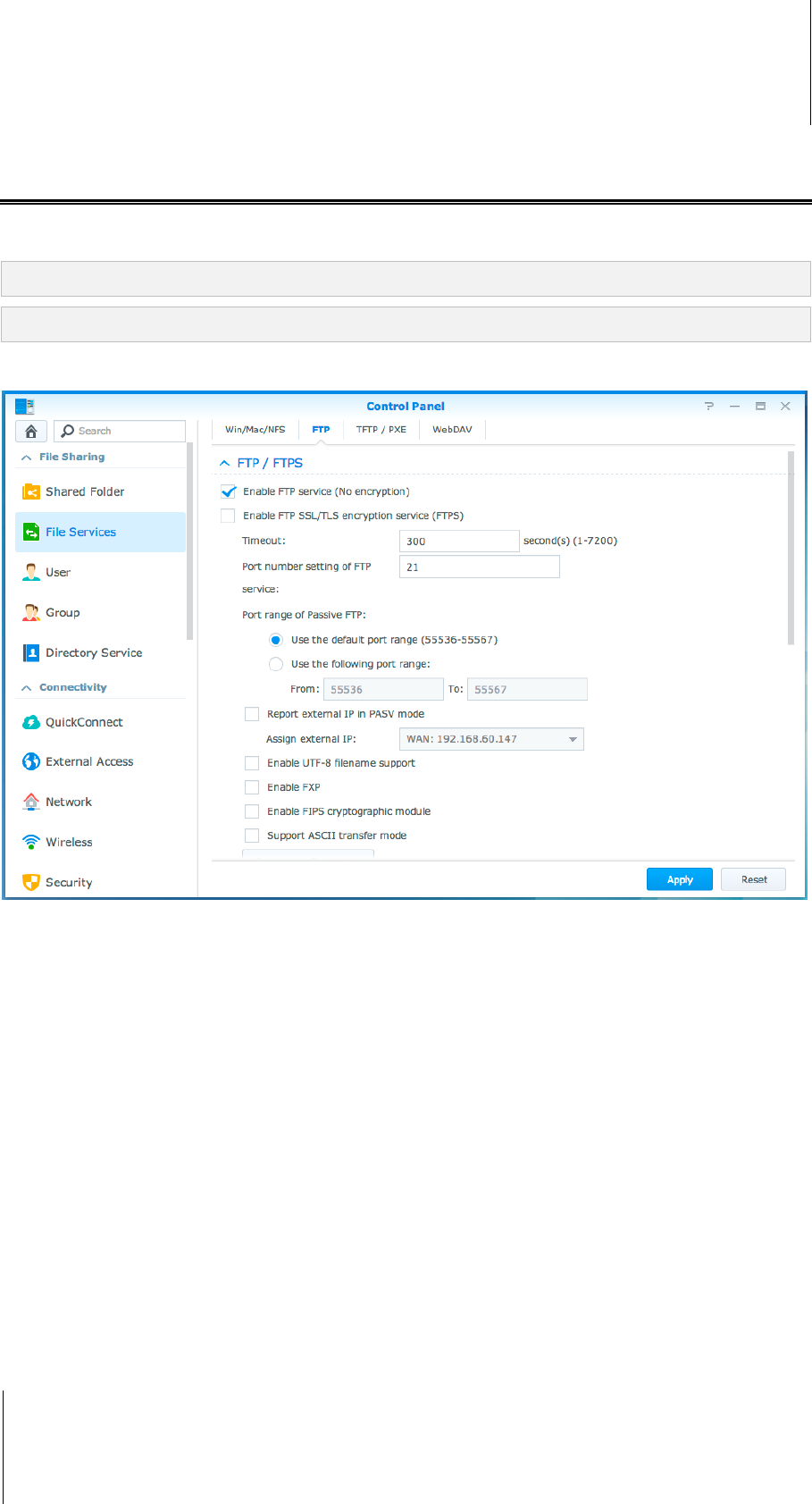Open the Directory Service icon

[31, 652]
